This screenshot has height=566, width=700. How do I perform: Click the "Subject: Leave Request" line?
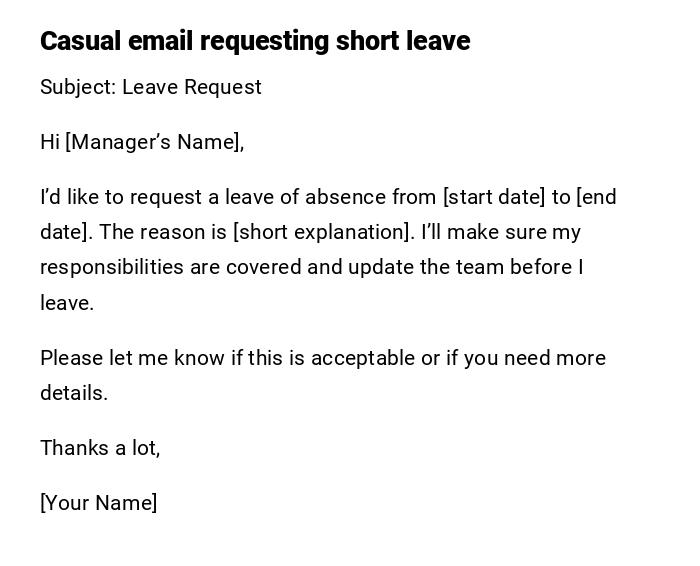tap(151, 87)
